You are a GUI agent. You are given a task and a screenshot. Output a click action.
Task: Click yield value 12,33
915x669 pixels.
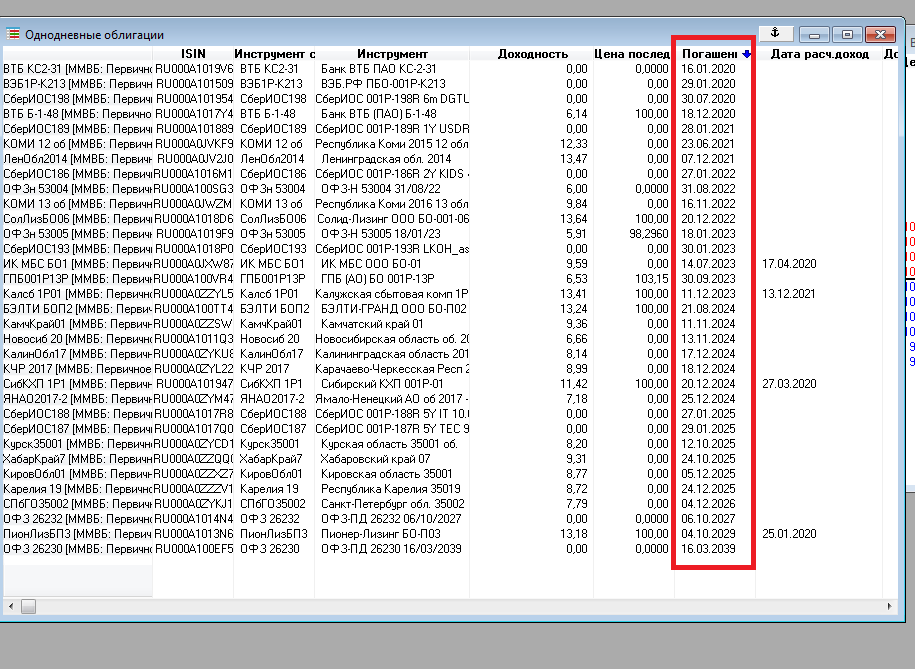point(574,144)
